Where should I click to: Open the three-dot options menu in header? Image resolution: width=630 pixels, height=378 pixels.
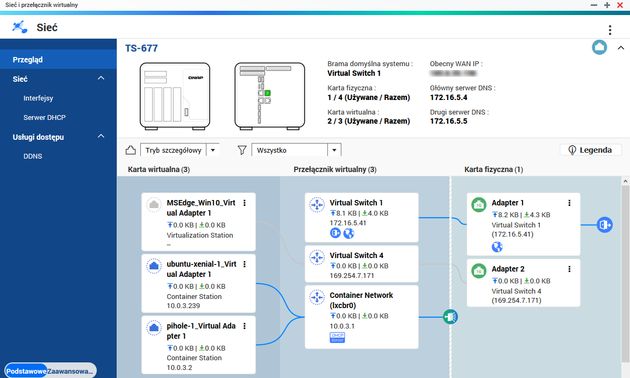610,30
